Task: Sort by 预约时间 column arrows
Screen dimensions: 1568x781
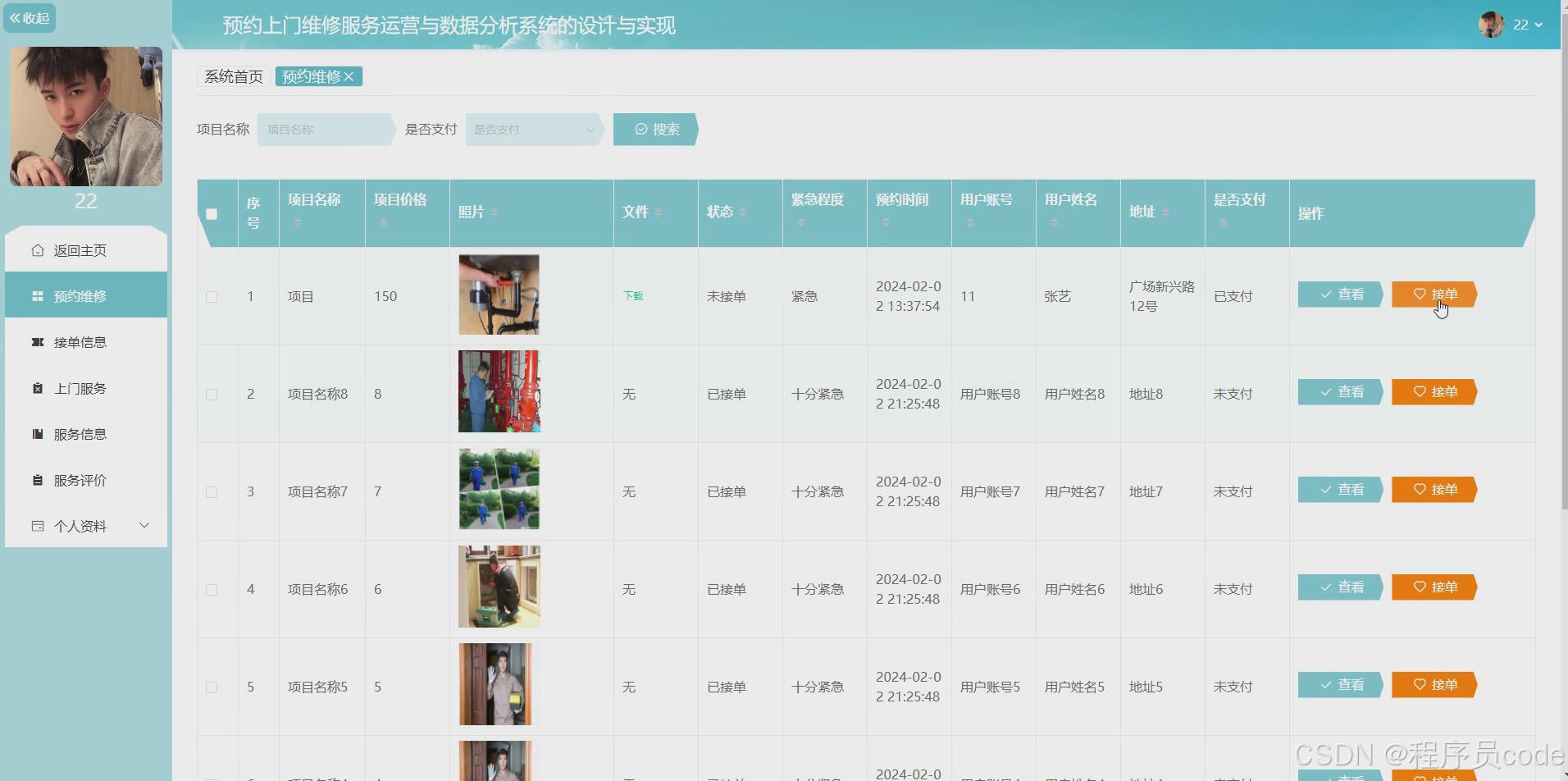Action: (886, 223)
